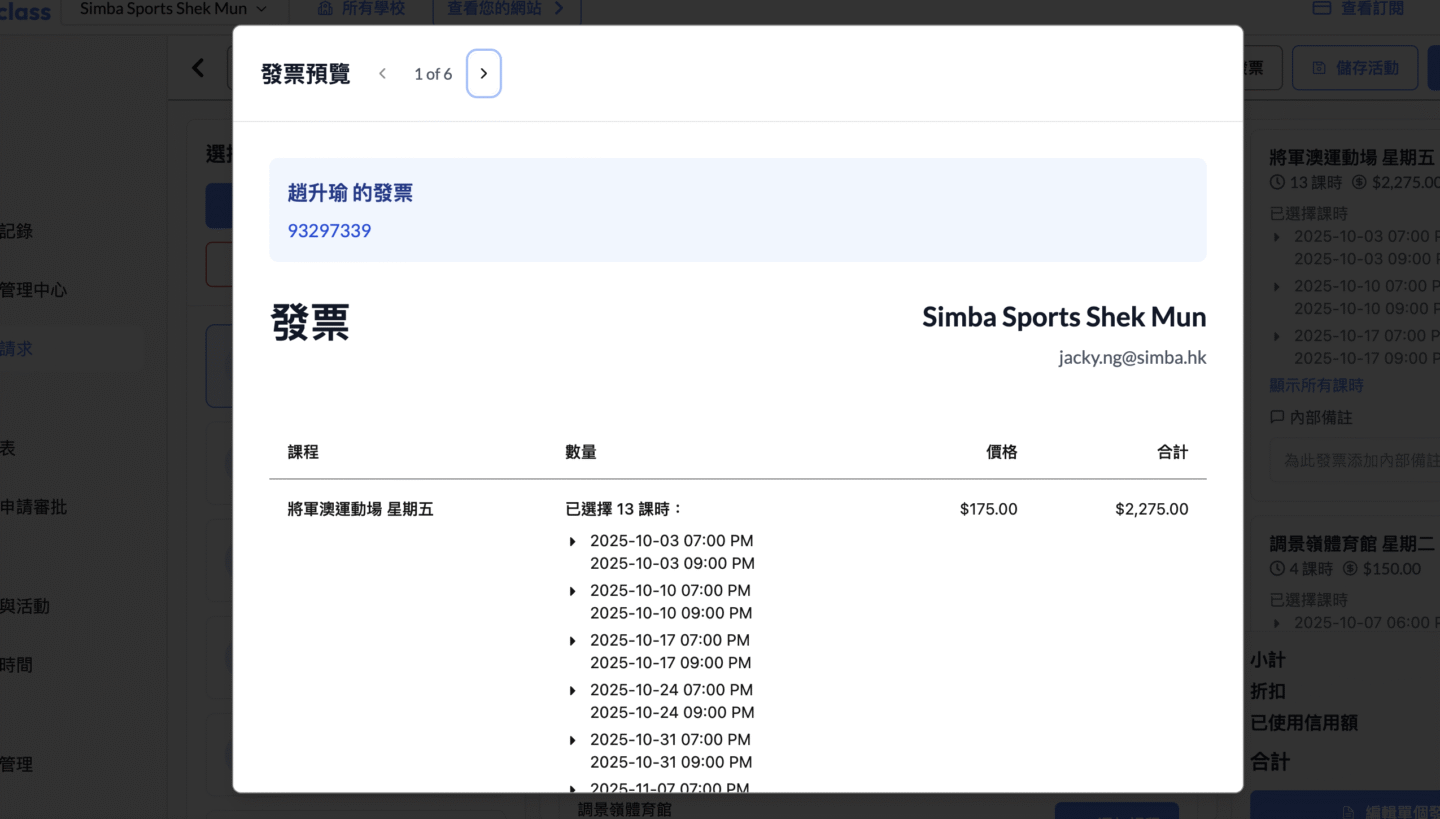This screenshot has width=1440, height=819.
Task: Open 查看您的網站 in the top bar
Action: point(506,9)
